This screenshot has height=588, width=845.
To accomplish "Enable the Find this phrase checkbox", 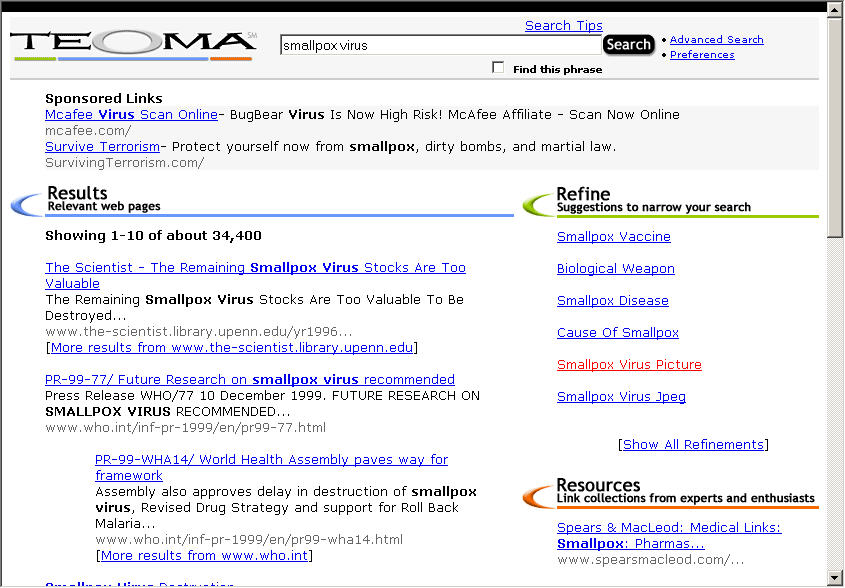I will pyautogui.click(x=498, y=68).
